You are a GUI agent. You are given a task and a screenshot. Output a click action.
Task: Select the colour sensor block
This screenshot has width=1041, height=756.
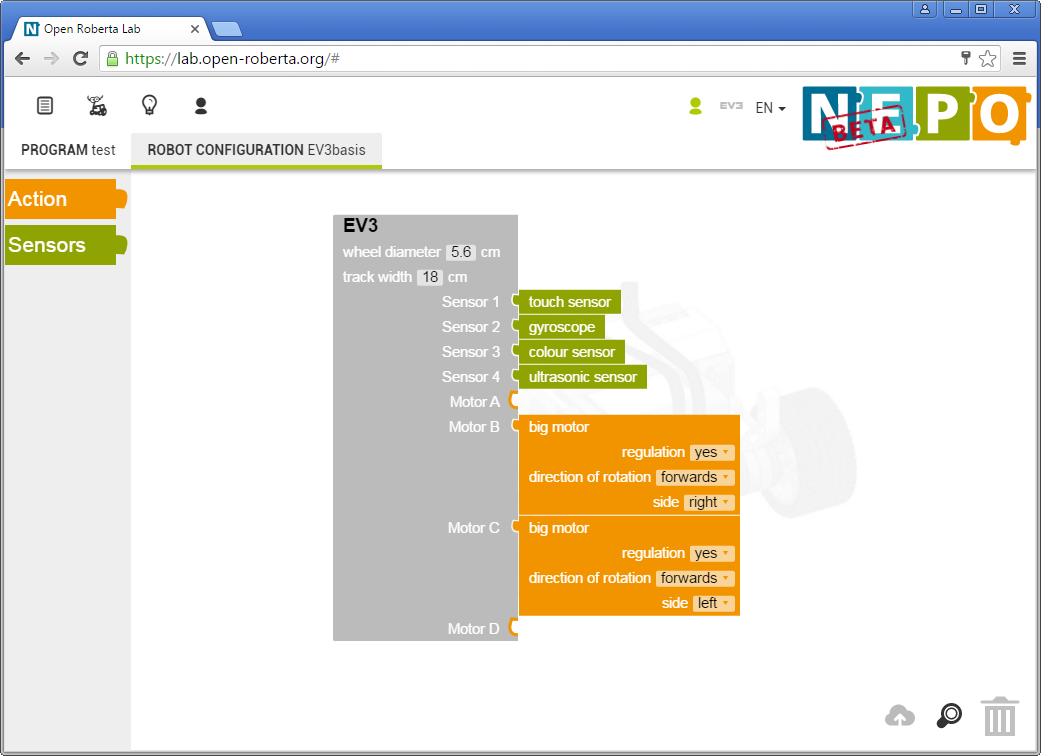click(x=571, y=352)
